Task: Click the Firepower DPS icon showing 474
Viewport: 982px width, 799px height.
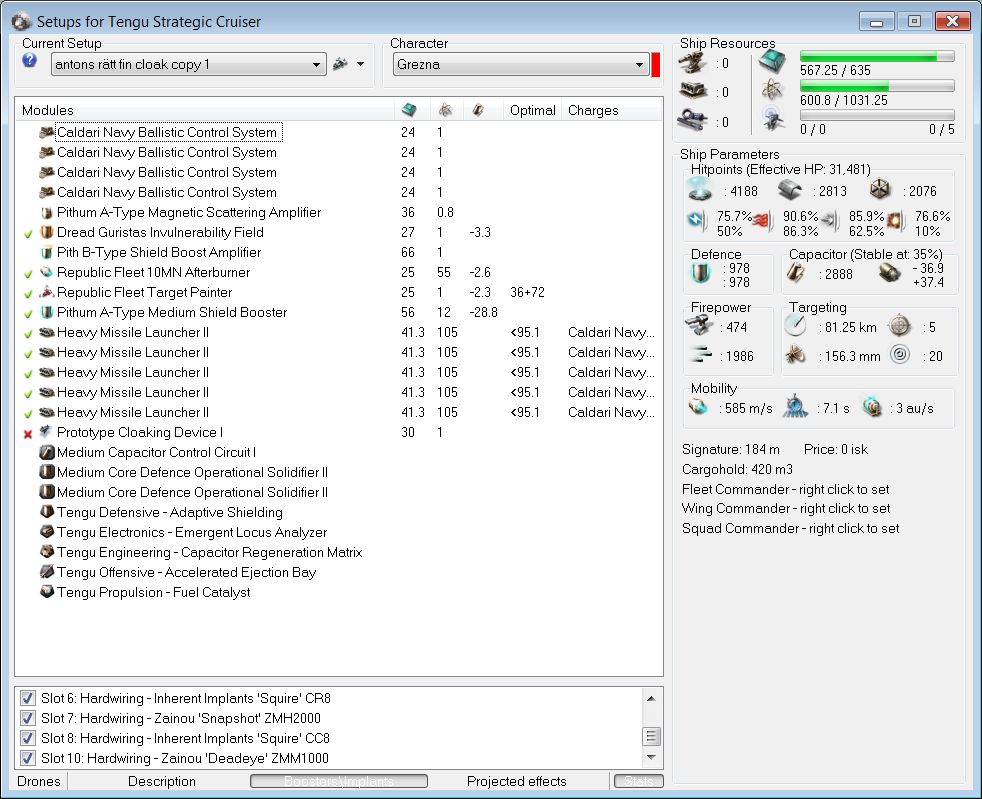Action: [700, 326]
